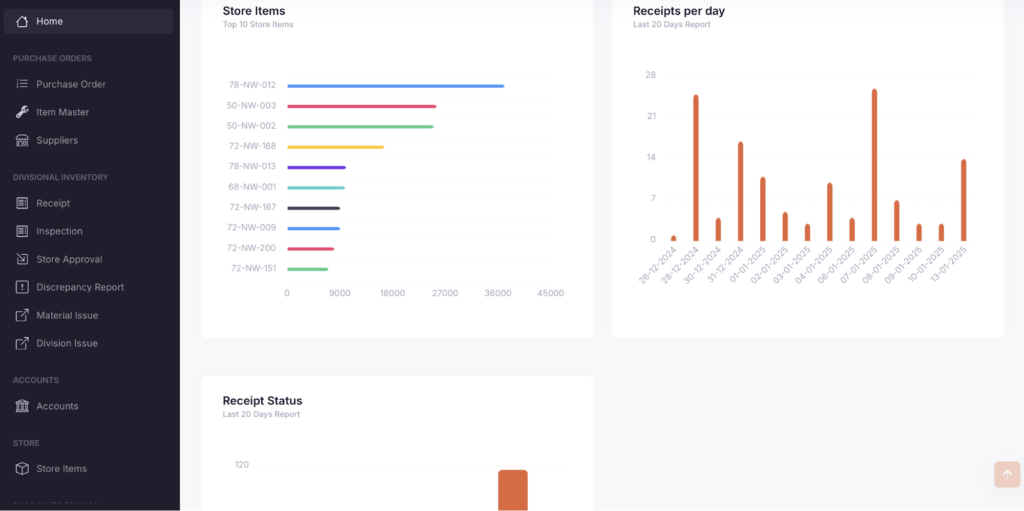1024x511 pixels.
Task: Click the 13-01-2025 receipts bar
Action: 963,200
